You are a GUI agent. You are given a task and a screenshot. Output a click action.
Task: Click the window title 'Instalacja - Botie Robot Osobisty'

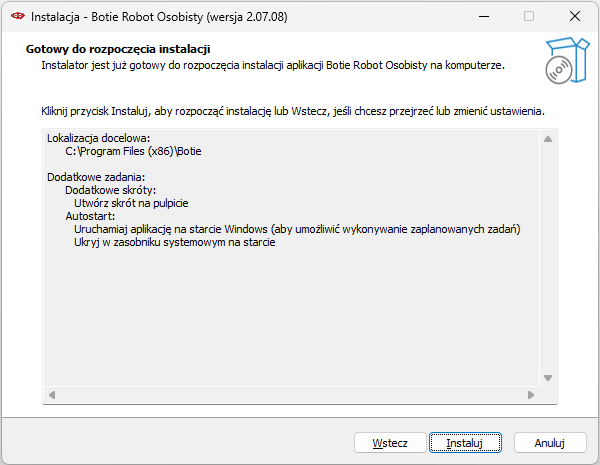(x=159, y=17)
